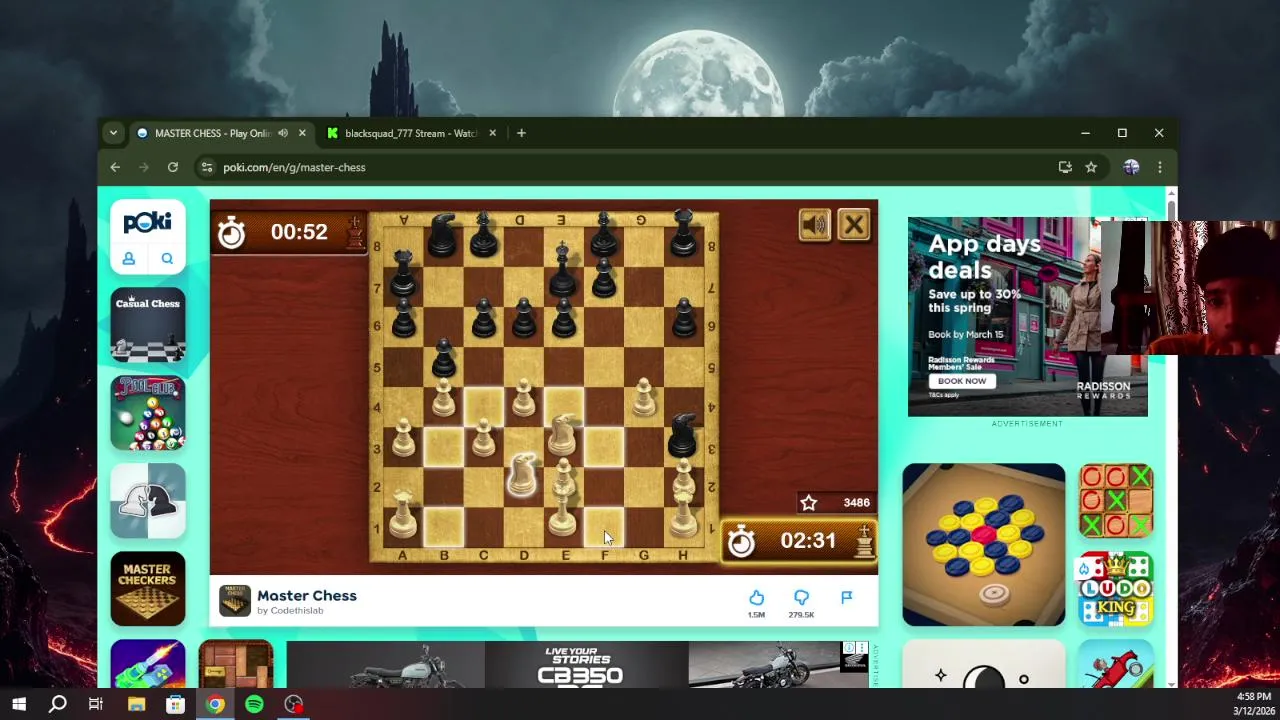Viewport: 1280px width, 720px height.
Task: Move knight to highlighted square E4
Action: click(564, 406)
